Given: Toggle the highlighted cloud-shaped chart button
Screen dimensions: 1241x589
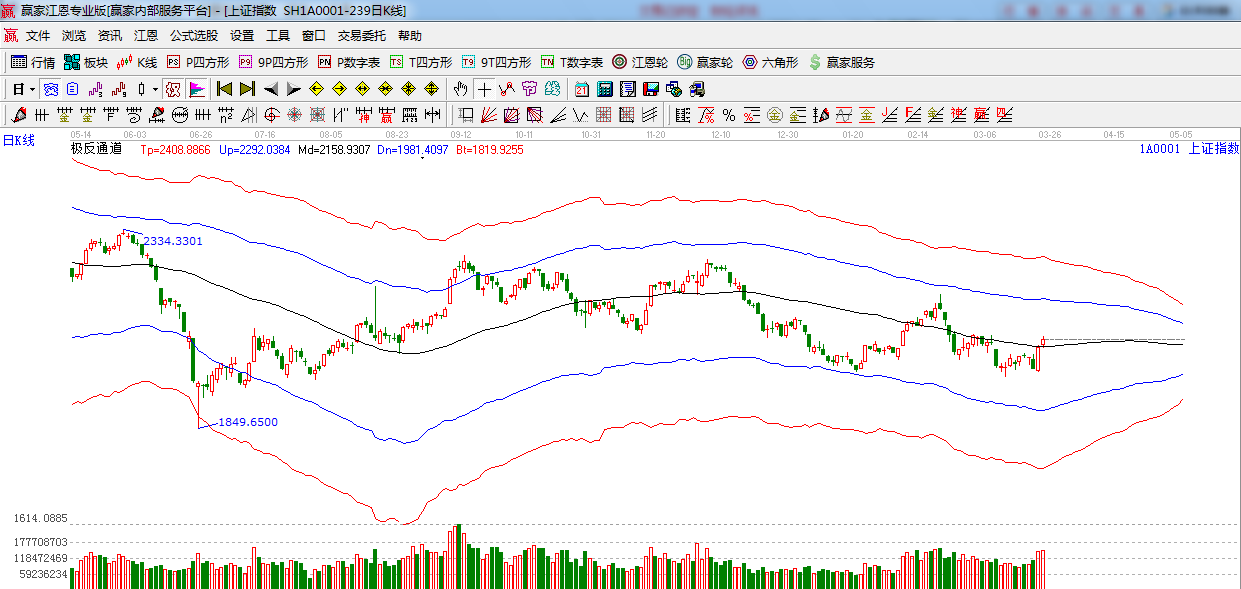Looking at the screenshot, I should tap(50, 89).
